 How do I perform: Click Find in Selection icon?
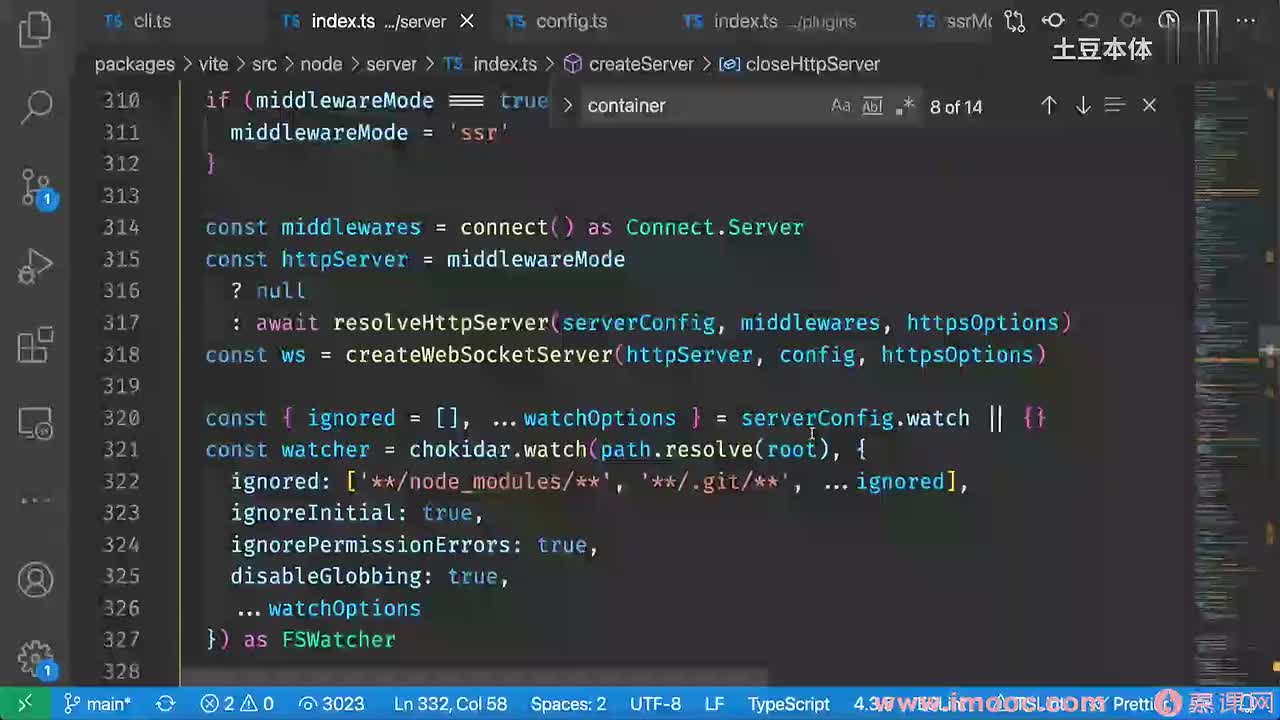(1115, 105)
